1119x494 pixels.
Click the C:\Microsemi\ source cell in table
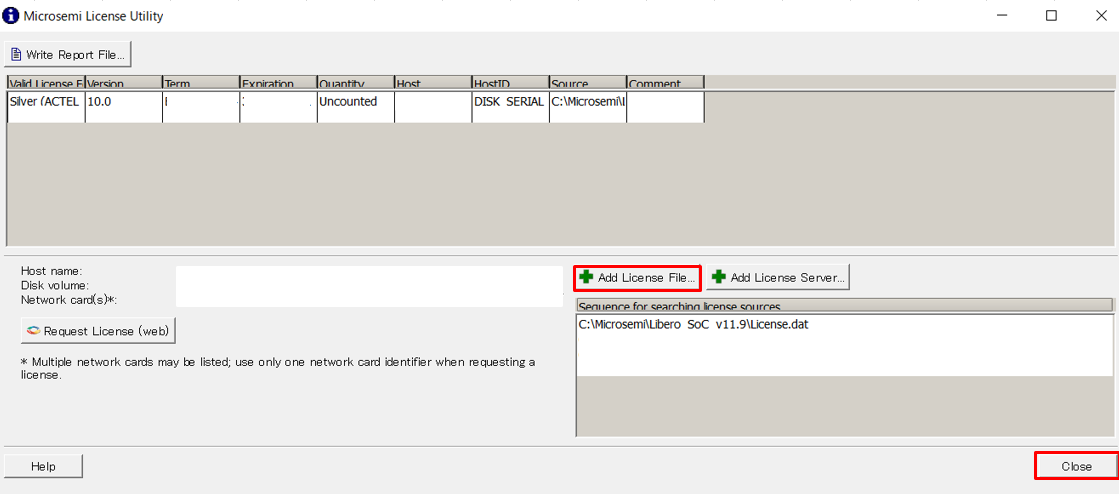click(x=588, y=106)
